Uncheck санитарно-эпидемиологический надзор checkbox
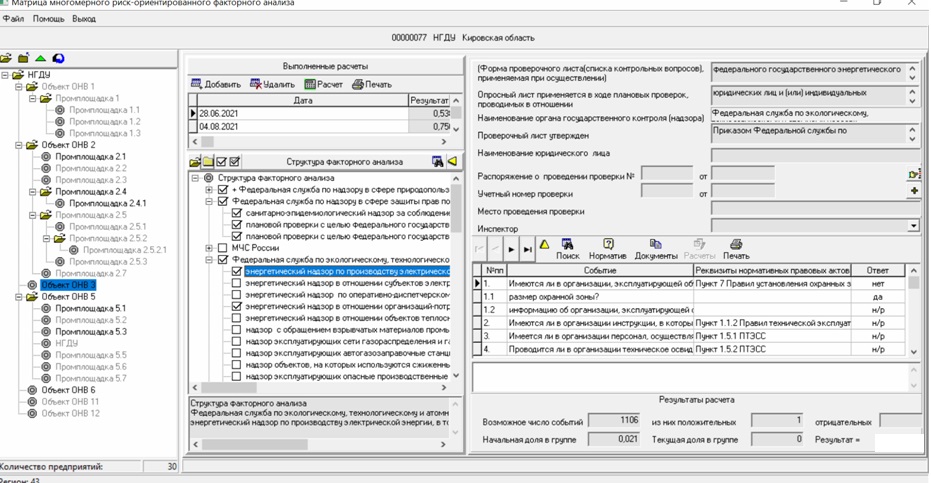The image size is (931, 483). pos(237,213)
